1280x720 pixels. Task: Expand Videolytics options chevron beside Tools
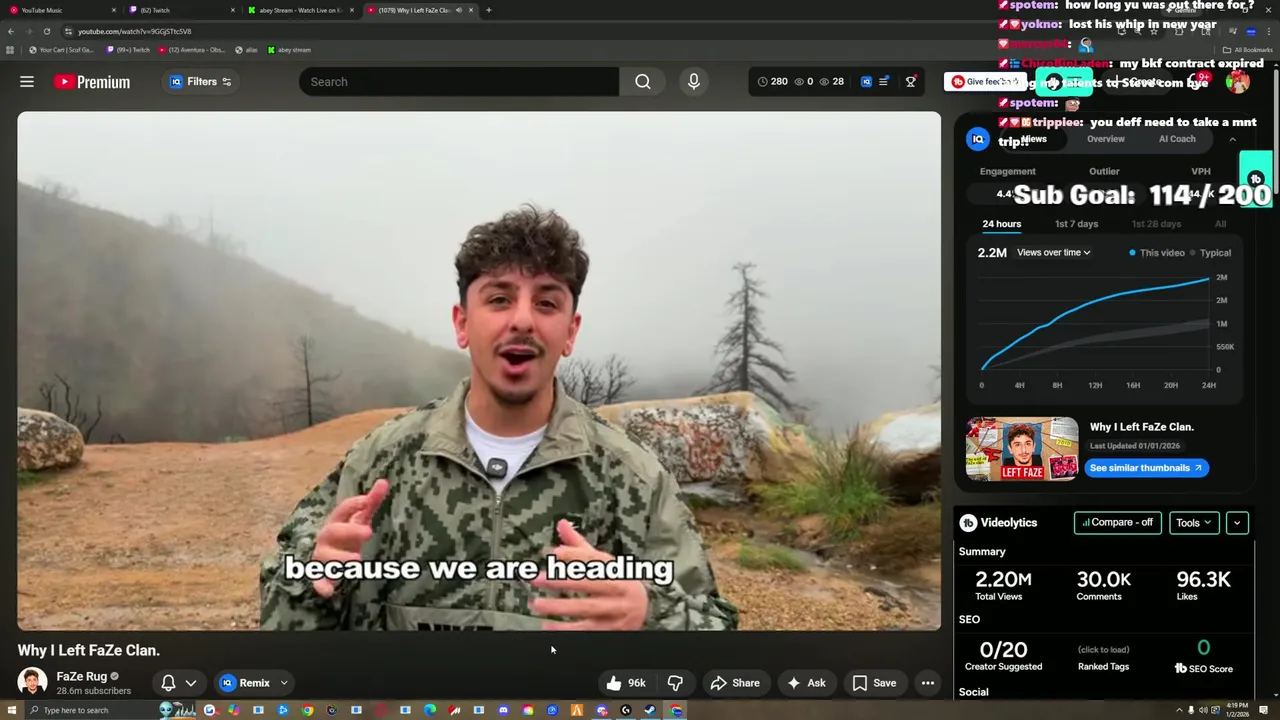coord(1237,523)
